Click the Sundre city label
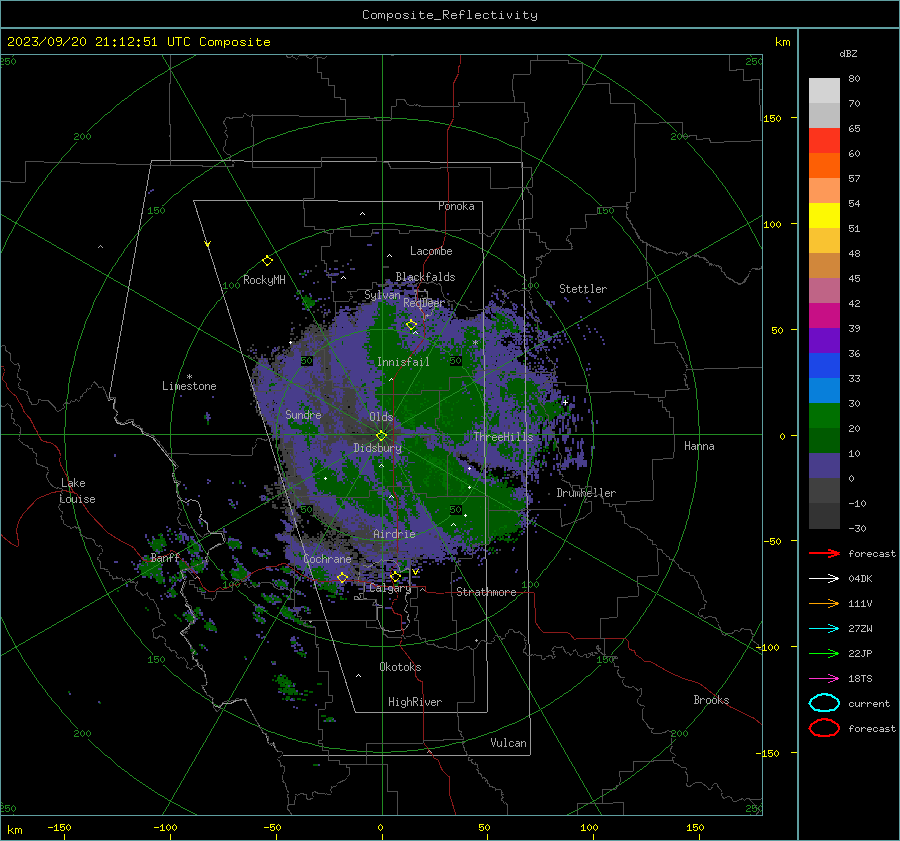Image resolution: width=900 pixels, height=841 pixels. (303, 414)
